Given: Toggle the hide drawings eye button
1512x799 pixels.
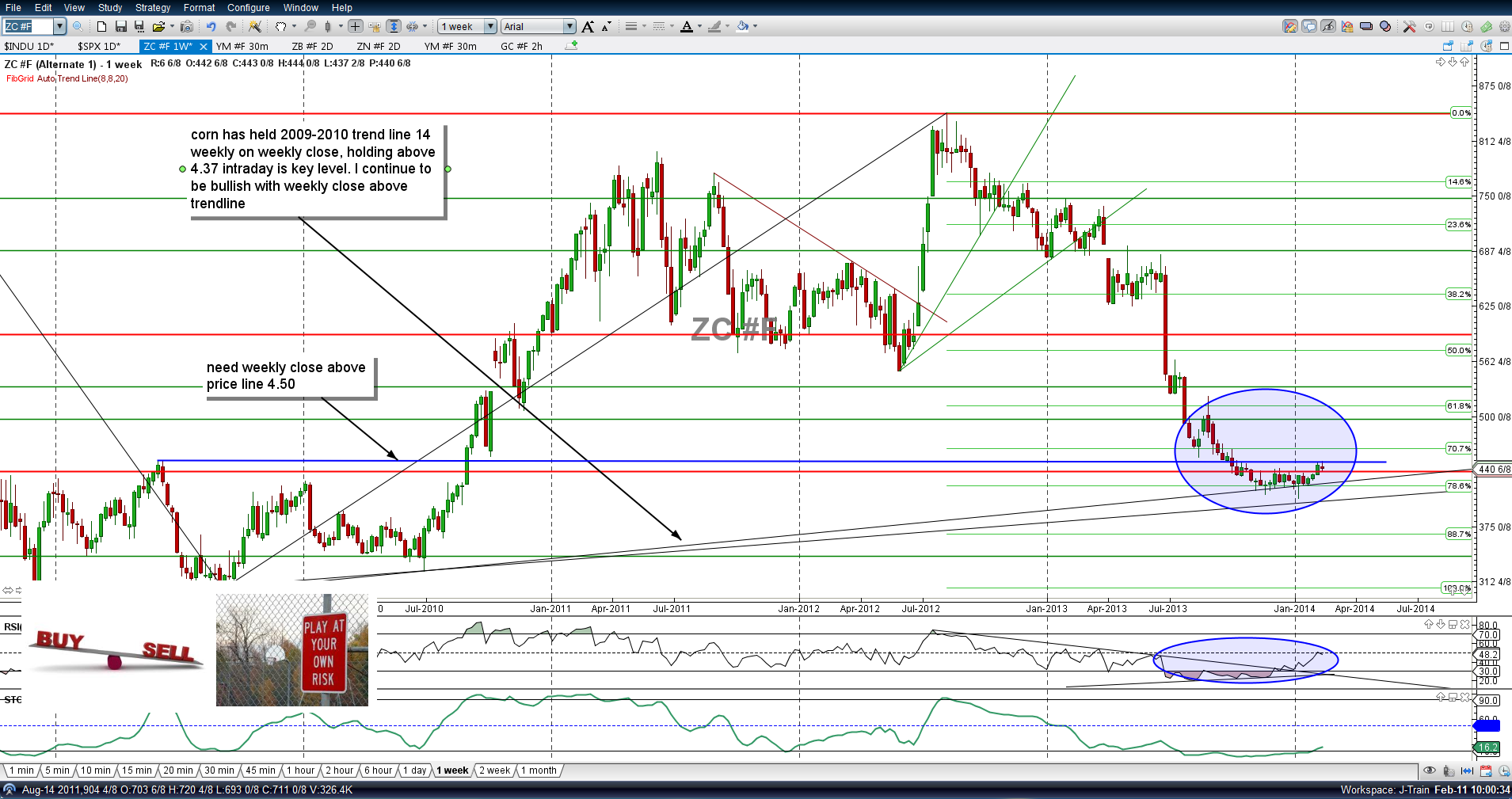Looking at the screenshot, I should [1328, 26].
